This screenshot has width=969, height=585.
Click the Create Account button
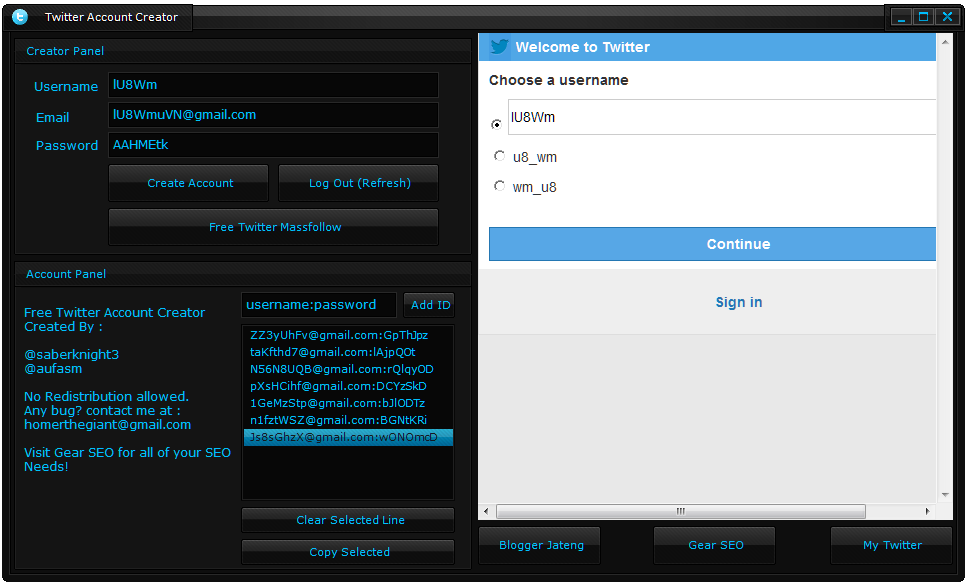189,183
